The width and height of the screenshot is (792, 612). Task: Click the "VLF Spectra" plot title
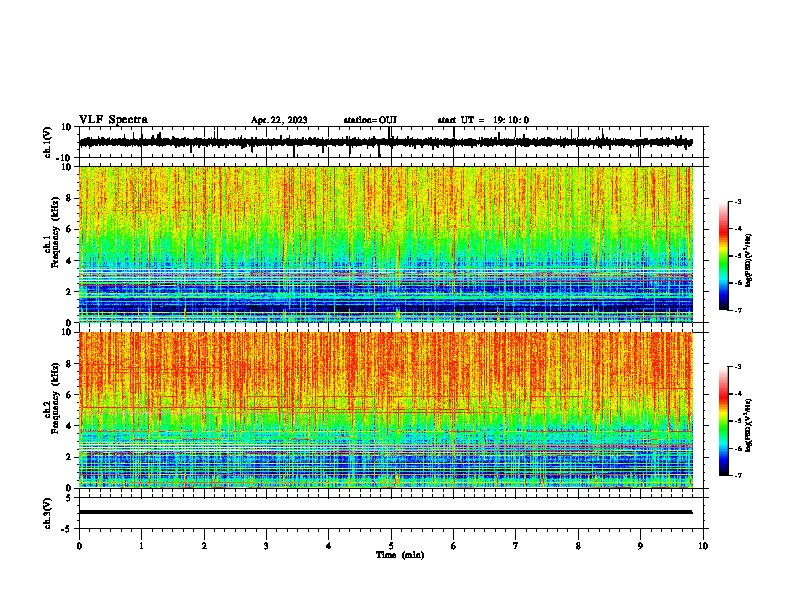pos(113,120)
